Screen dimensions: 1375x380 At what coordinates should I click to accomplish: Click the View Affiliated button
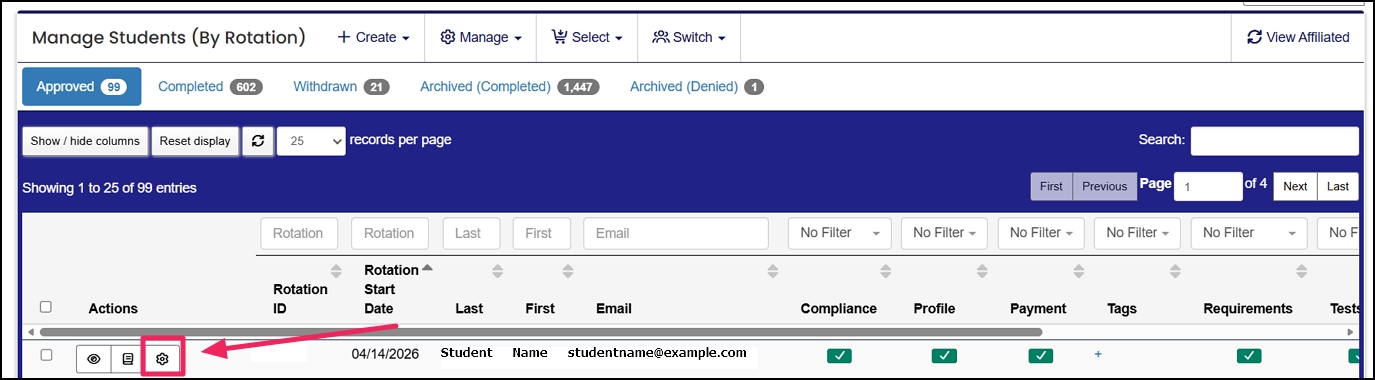tap(1298, 37)
